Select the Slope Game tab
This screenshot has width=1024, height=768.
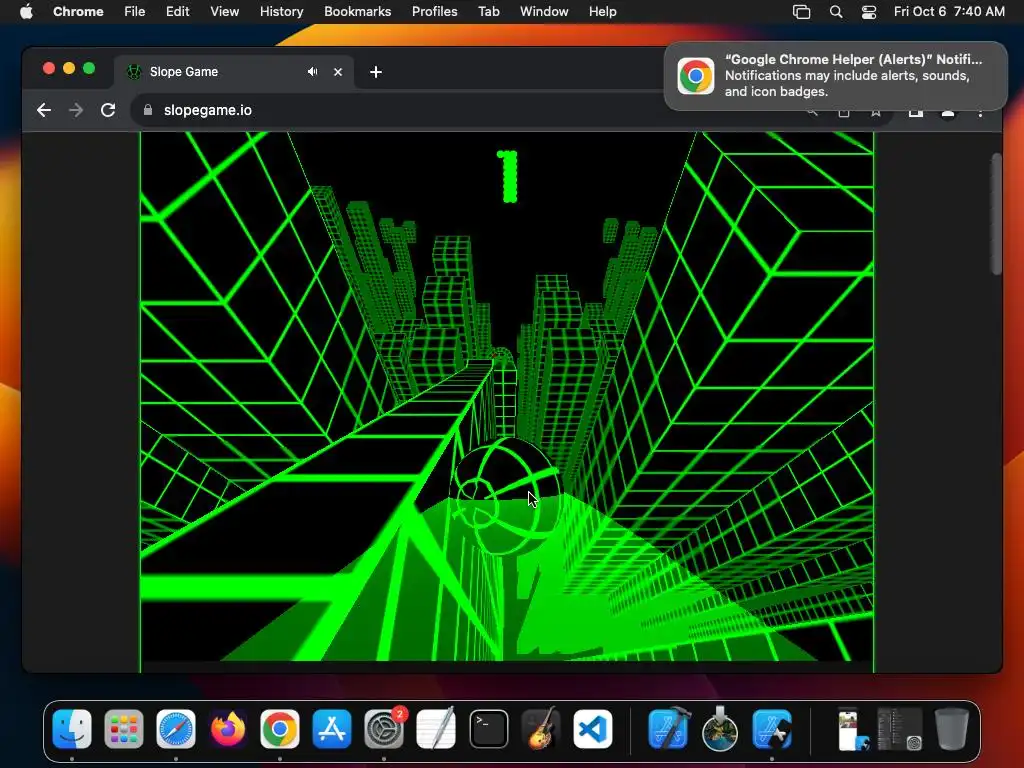[235, 72]
